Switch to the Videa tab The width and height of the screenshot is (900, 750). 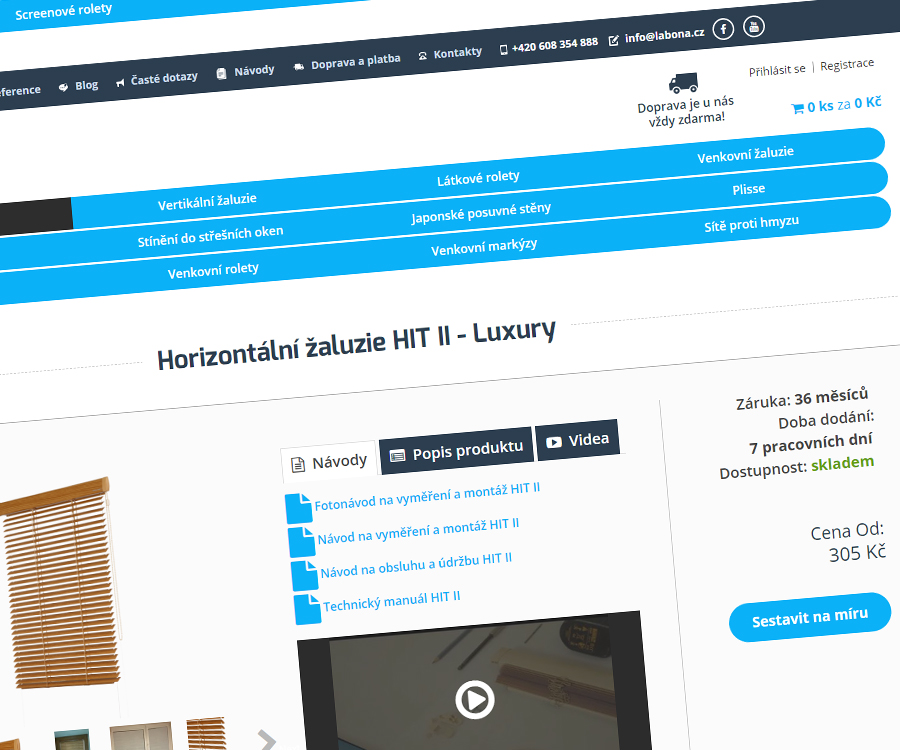[x=577, y=440]
